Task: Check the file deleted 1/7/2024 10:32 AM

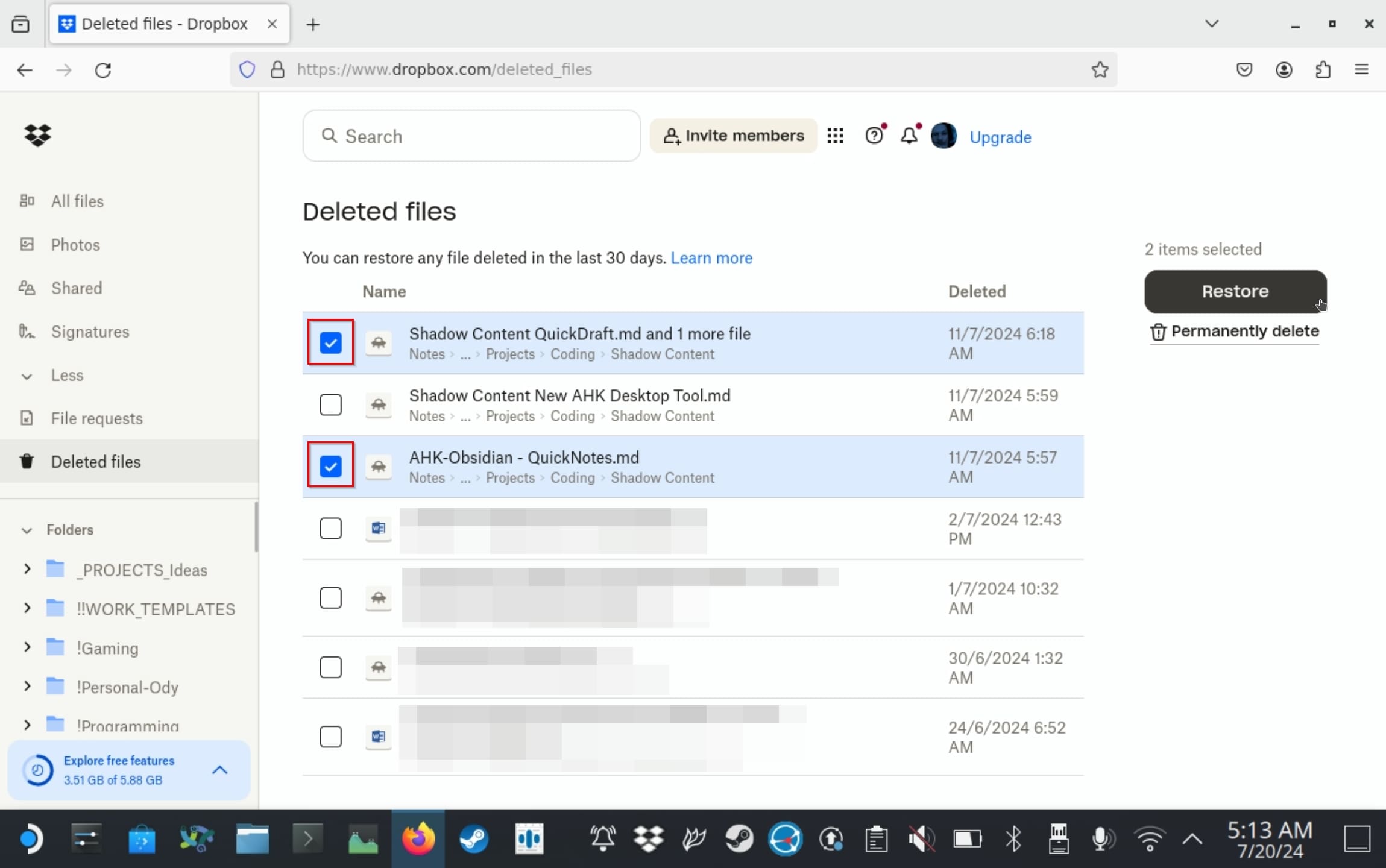Action: click(x=330, y=598)
